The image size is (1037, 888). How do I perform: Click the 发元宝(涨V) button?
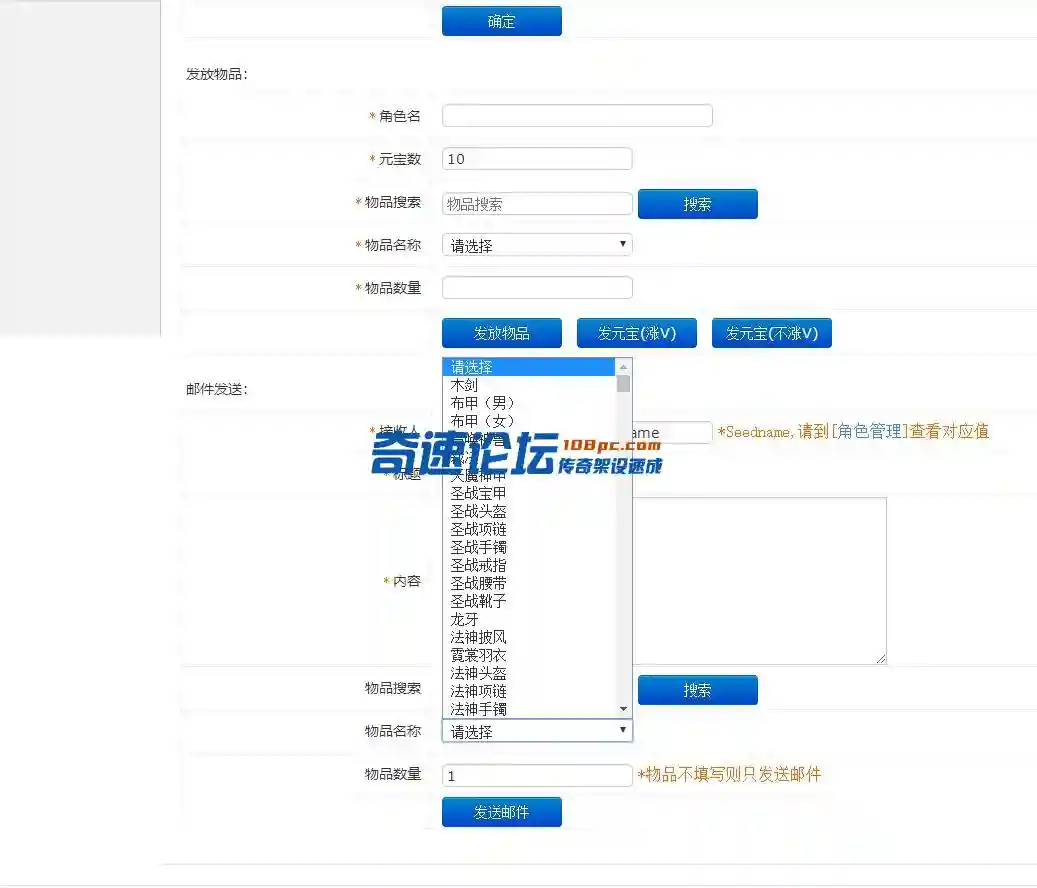[x=636, y=333]
